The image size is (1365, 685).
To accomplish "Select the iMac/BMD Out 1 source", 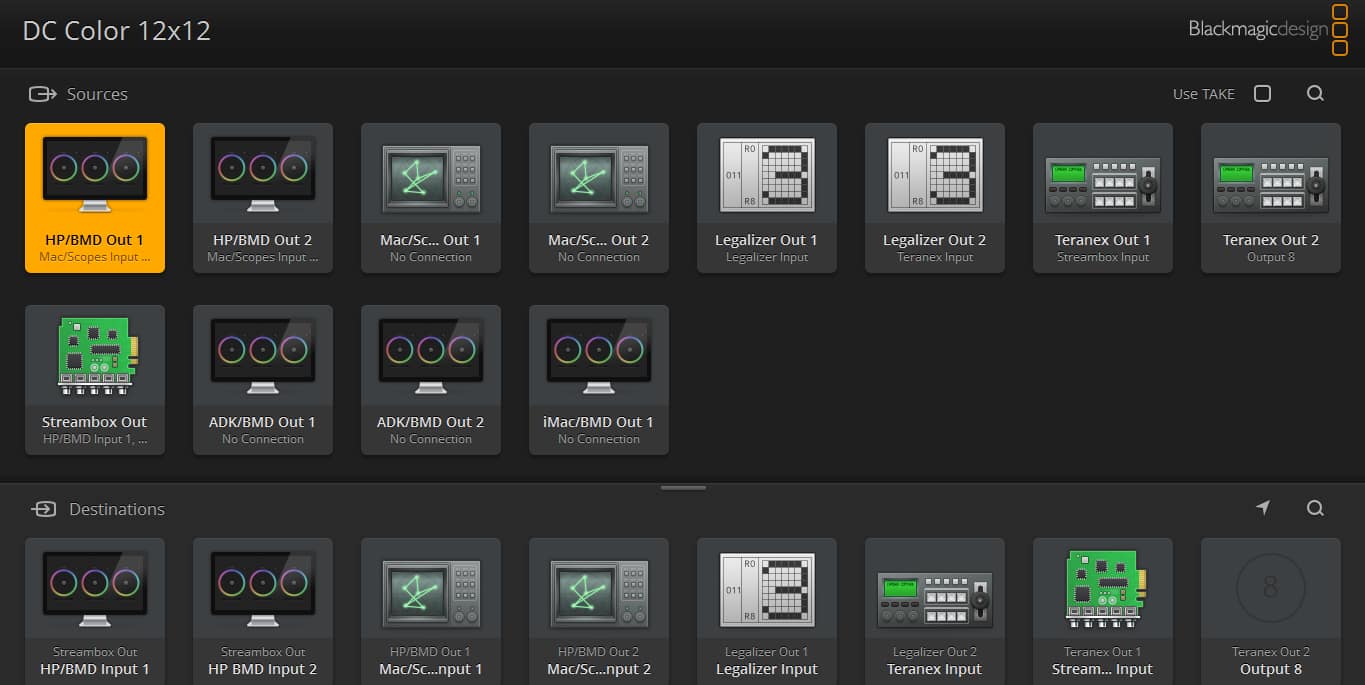I will click(x=599, y=380).
